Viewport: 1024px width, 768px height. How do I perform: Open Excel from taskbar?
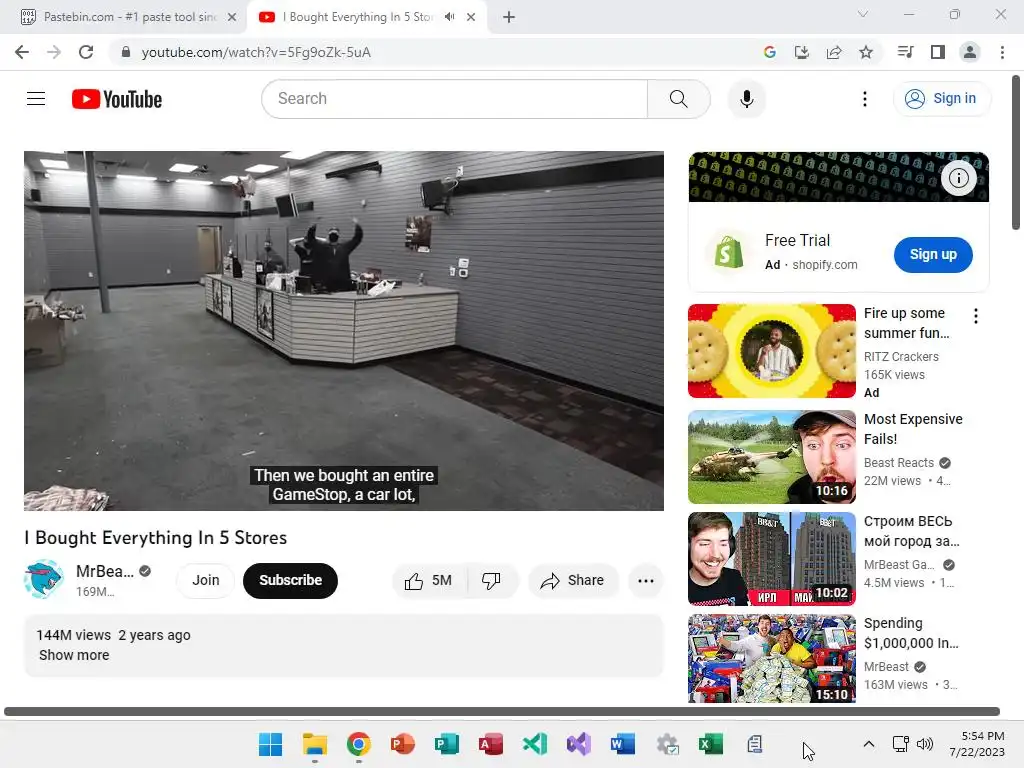click(711, 744)
